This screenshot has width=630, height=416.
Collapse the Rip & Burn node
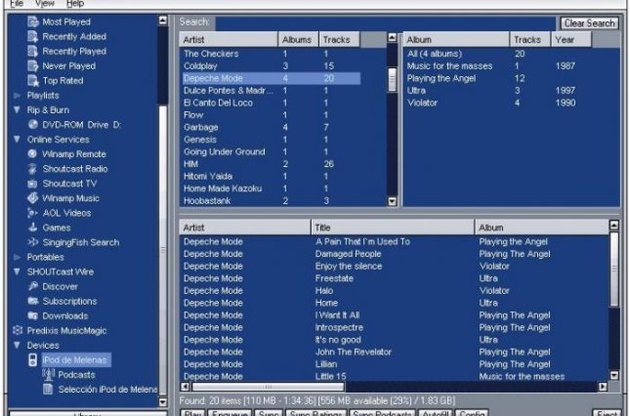pos(17,110)
